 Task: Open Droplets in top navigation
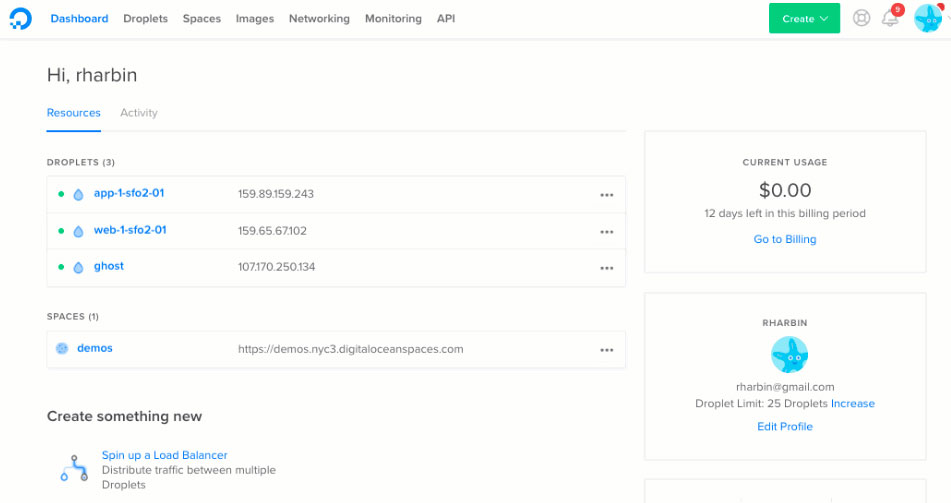click(146, 19)
